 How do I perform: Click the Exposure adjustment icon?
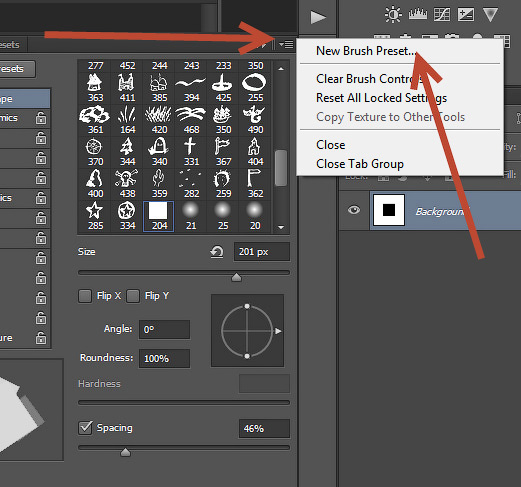(466, 15)
